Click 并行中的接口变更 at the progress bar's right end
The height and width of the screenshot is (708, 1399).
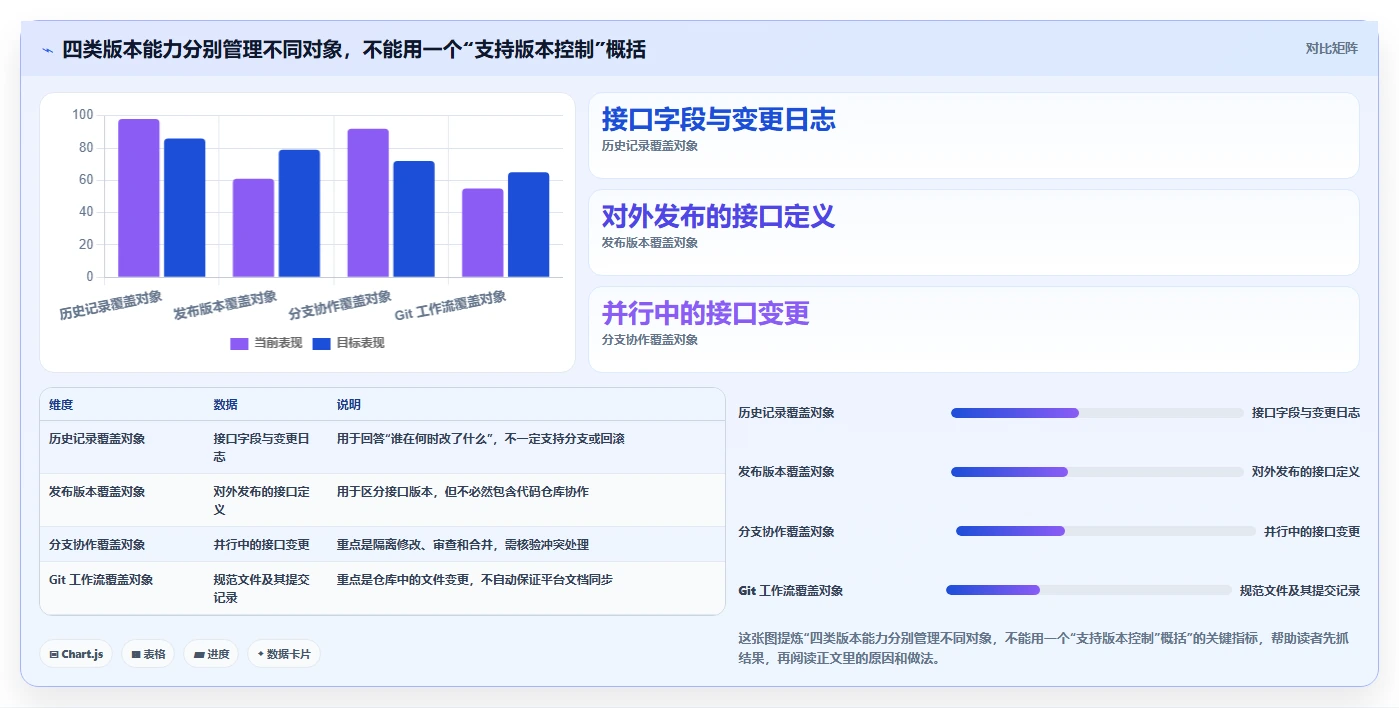[x=1312, y=532]
